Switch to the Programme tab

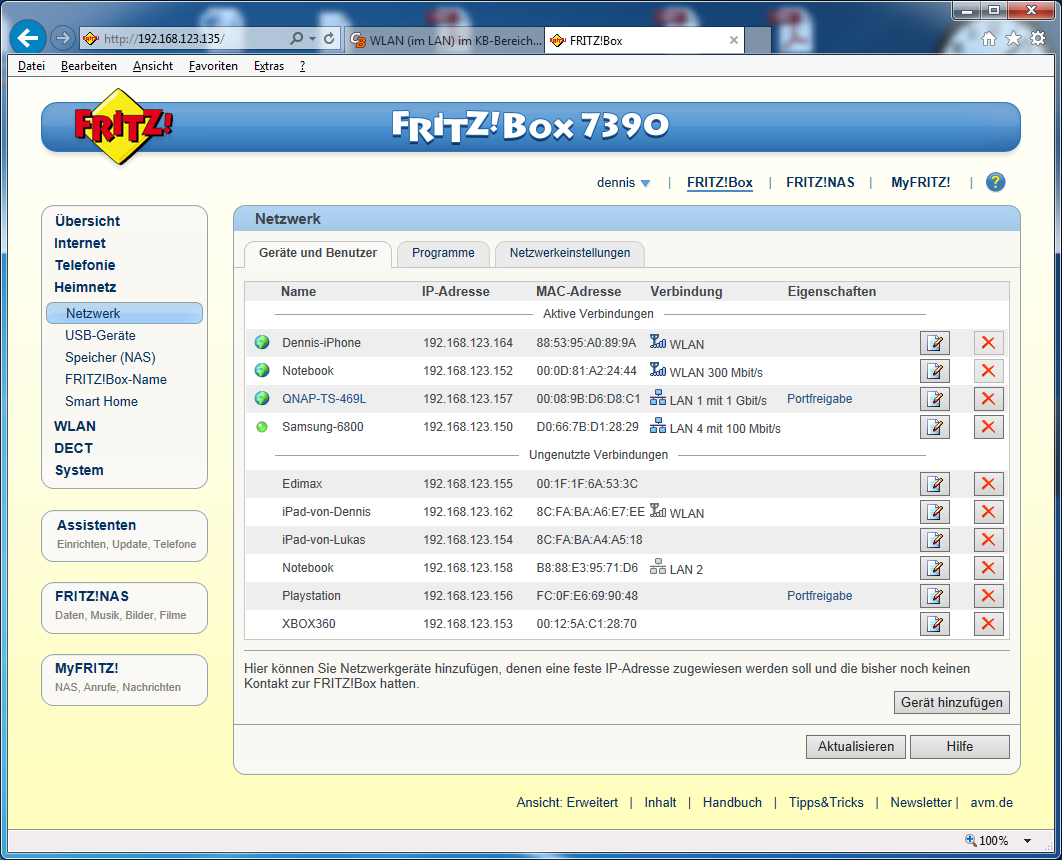443,253
